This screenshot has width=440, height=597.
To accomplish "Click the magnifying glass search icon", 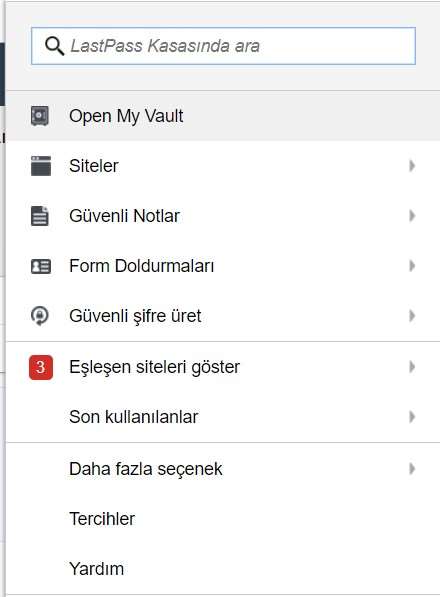I will pyautogui.click(x=54, y=46).
